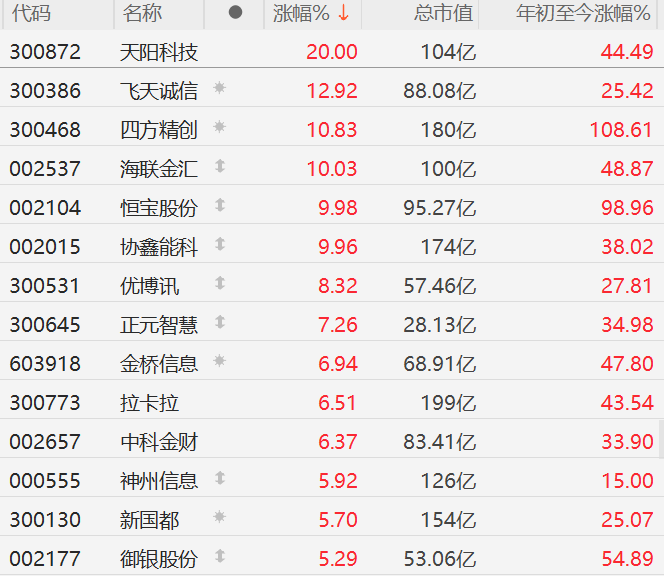Click the 6.37 gain value for 中科金财

(x=338, y=442)
